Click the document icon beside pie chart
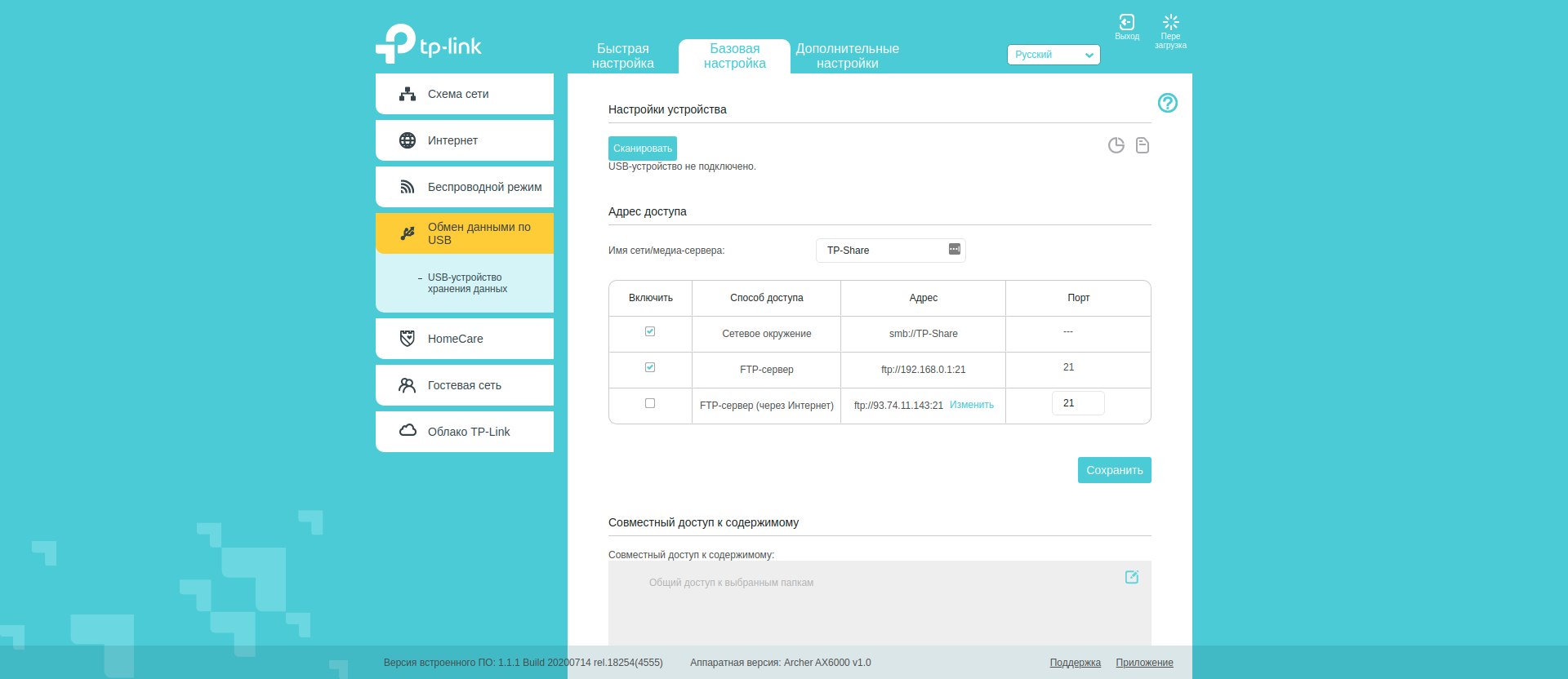The image size is (1568, 679). coord(1143,145)
